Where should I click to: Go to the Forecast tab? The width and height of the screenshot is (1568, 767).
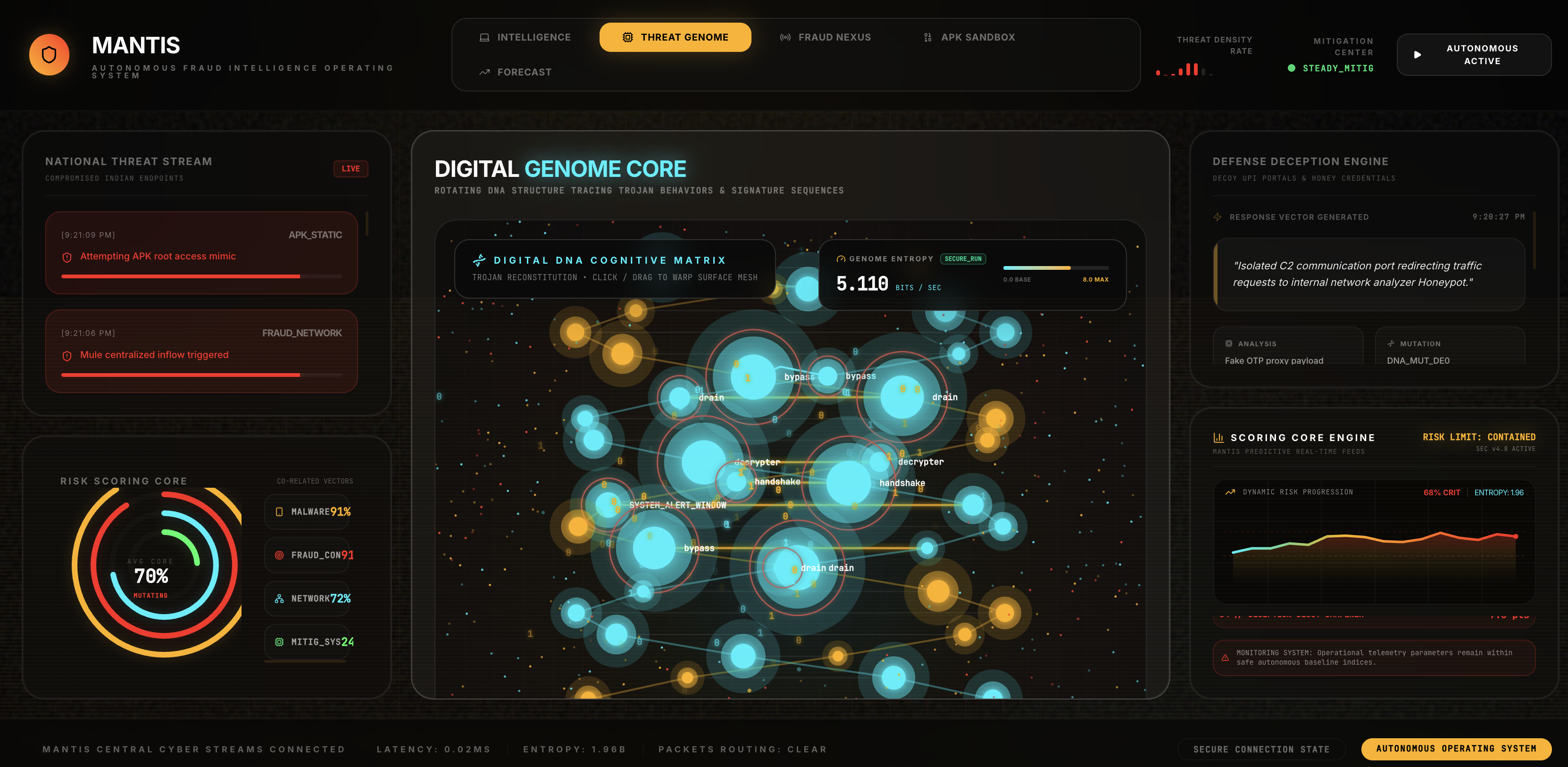point(515,72)
